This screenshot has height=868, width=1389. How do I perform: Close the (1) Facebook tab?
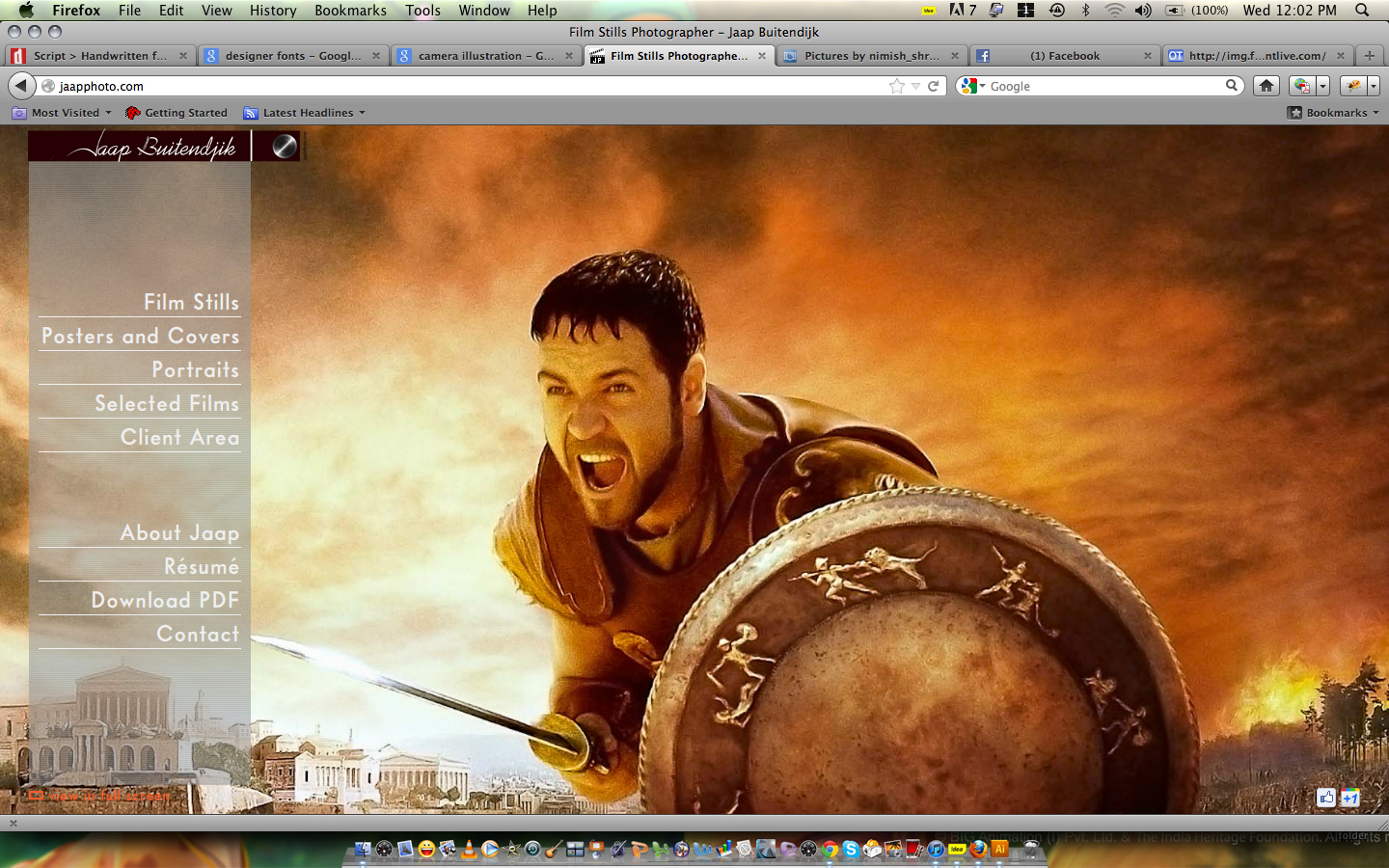pos(1148,56)
